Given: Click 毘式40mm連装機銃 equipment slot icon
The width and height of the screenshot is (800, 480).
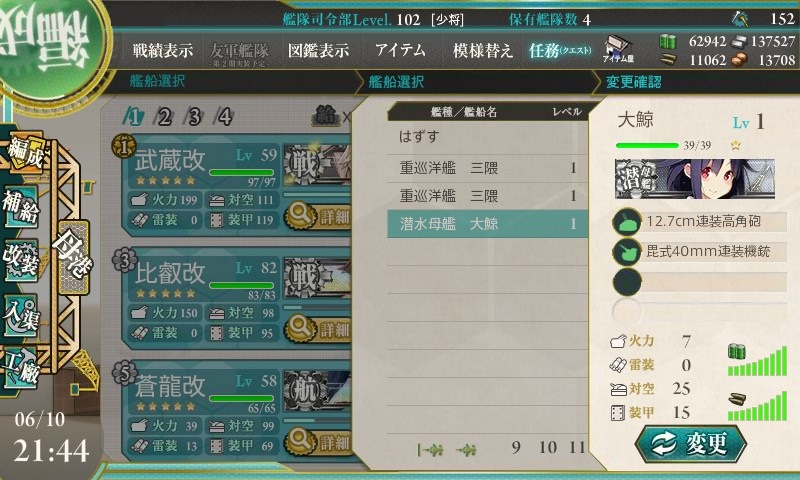Looking at the screenshot, I should 627,251.
